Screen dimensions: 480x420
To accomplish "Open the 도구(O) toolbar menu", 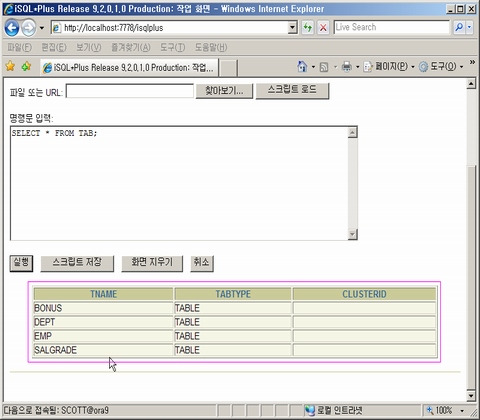I will point(441,67).
